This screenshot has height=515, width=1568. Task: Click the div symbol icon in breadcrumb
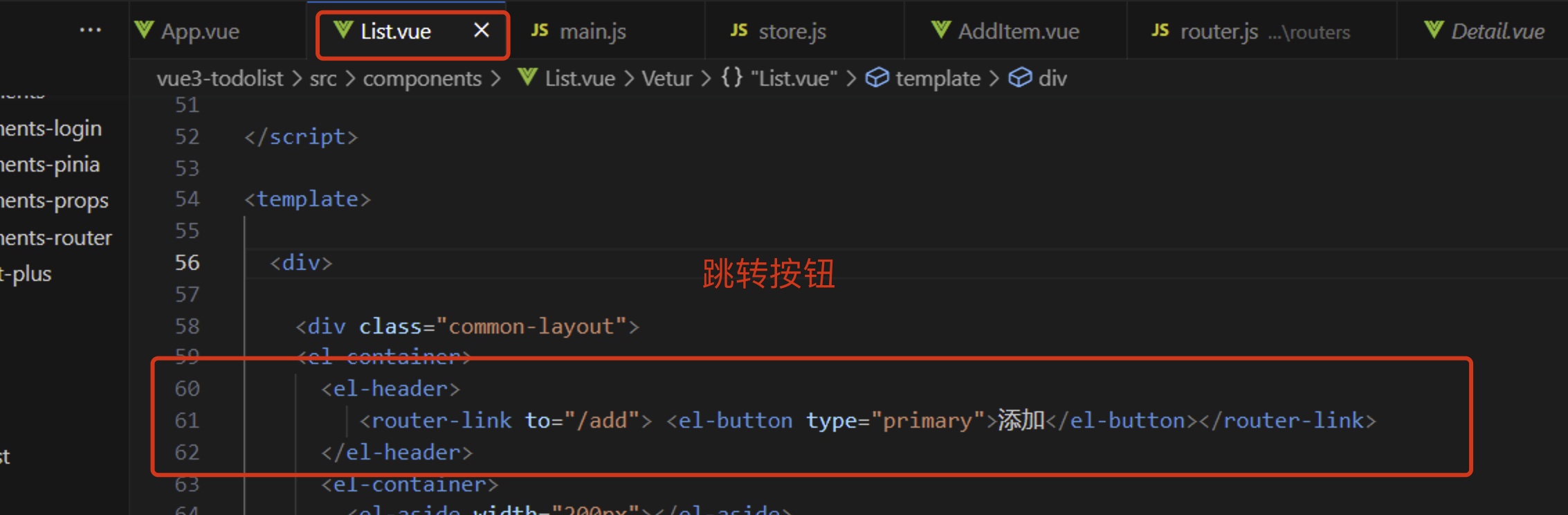pos(1020,78)
